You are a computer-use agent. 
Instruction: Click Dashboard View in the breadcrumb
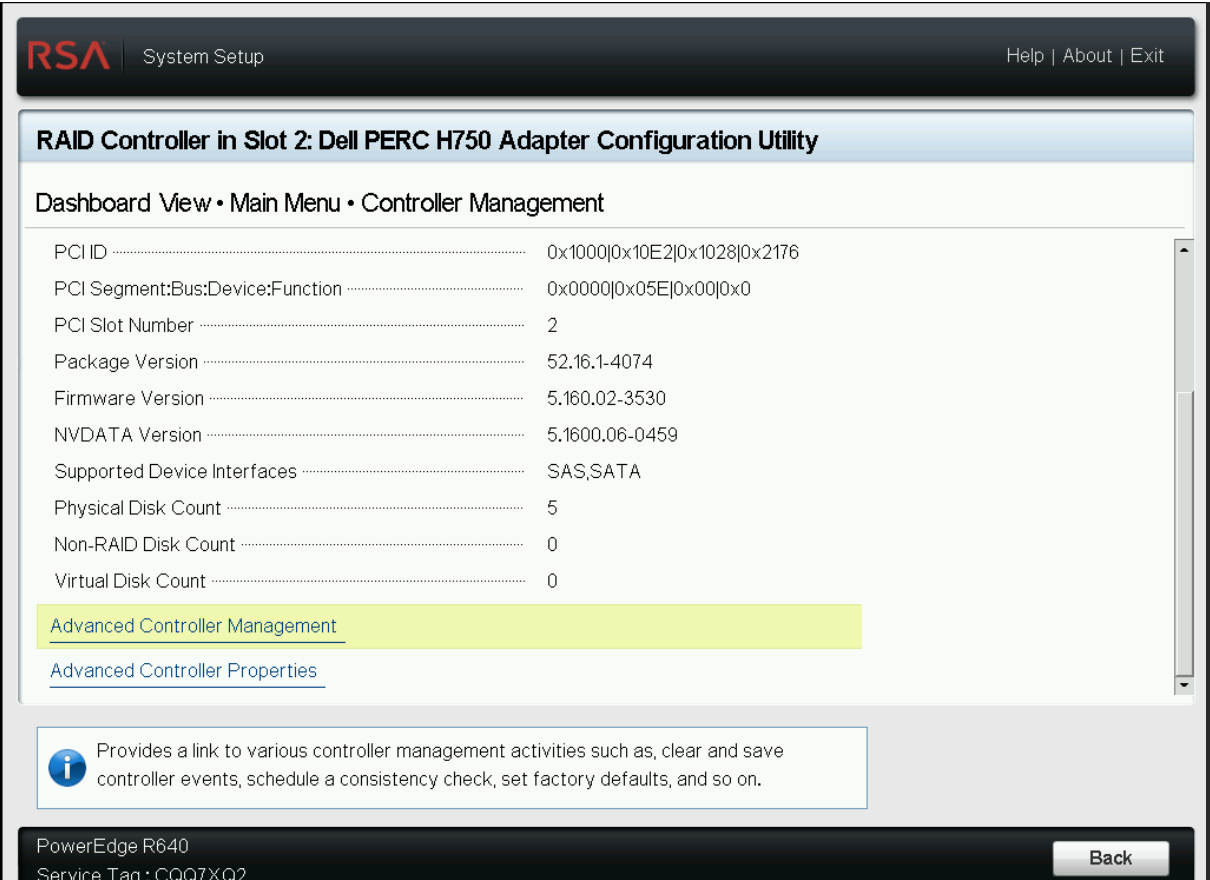tap(122, 203)
